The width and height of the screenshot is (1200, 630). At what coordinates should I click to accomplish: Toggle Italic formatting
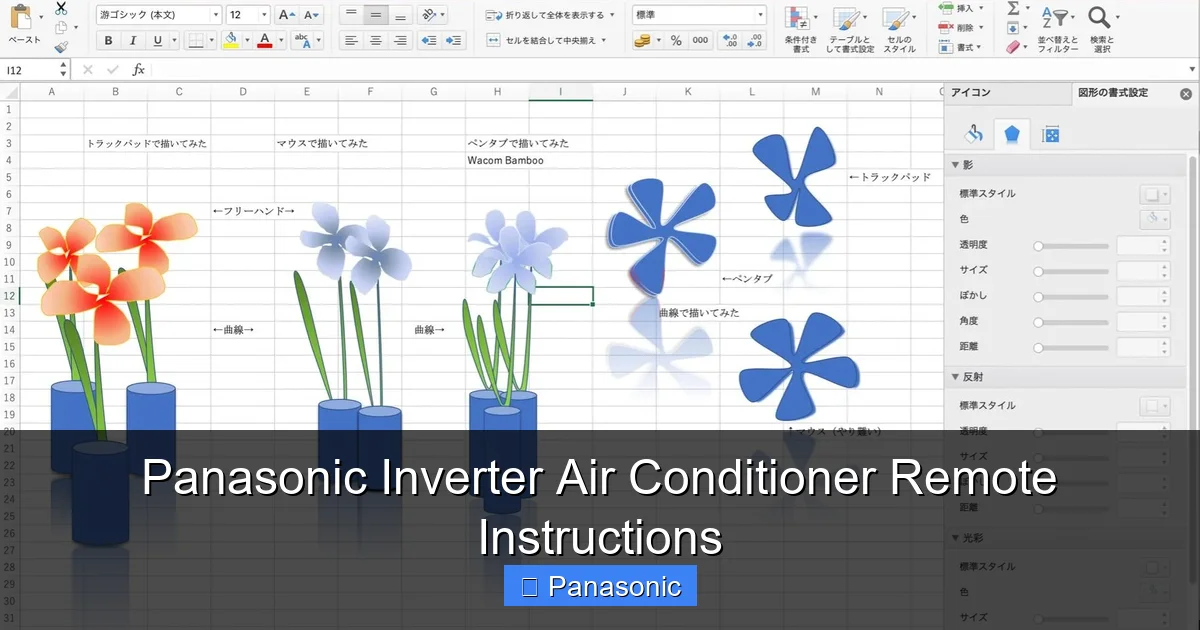[x=133, y=40]
